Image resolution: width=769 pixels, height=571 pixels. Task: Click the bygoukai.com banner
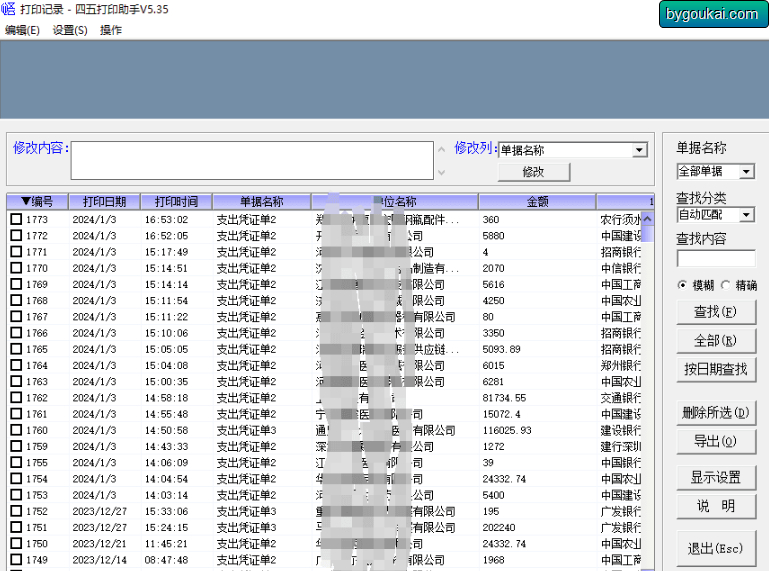713,14
